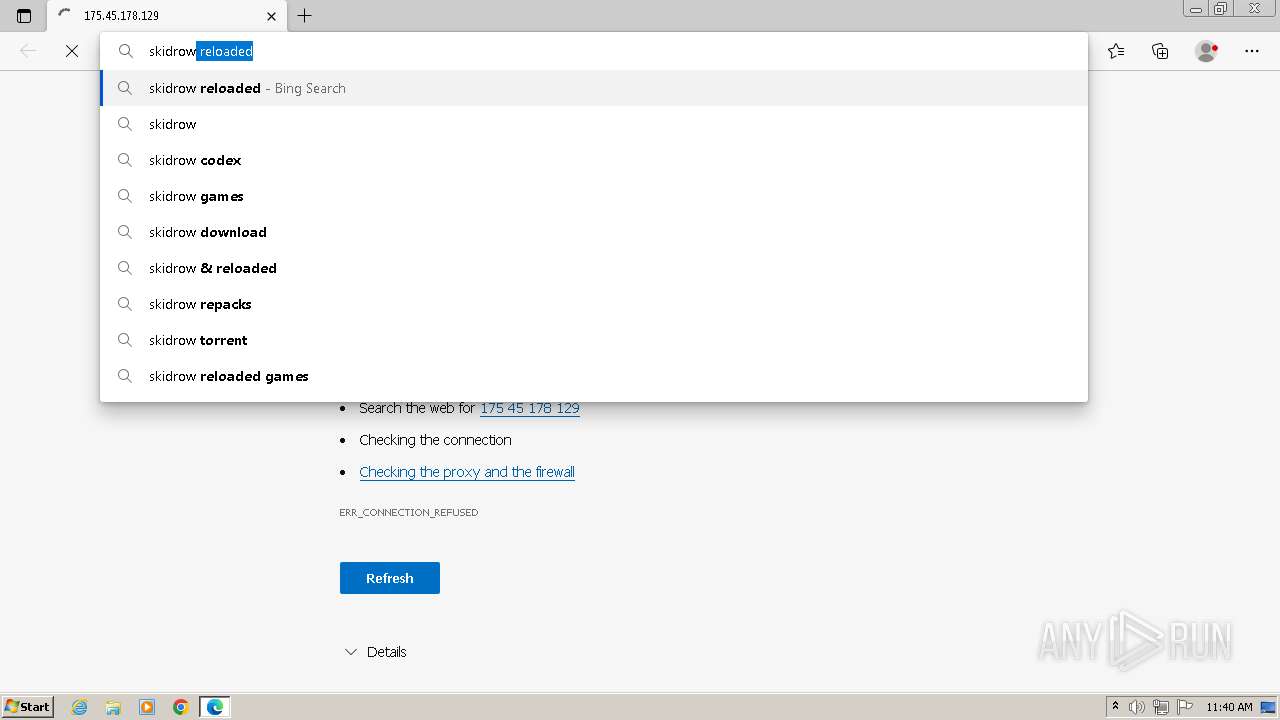Click the 11:40 AM taskbar clock

click(x=1229, y=707)
